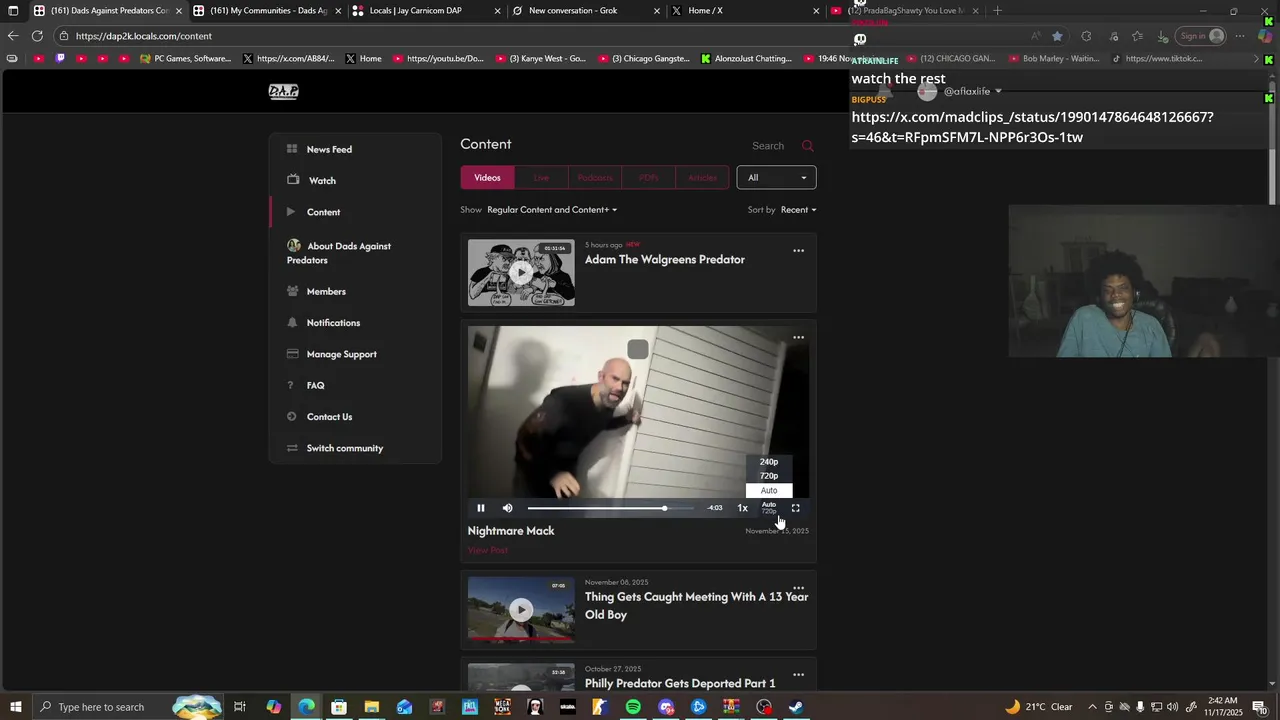Switch to New conversation Grok tab

(585, 11)
